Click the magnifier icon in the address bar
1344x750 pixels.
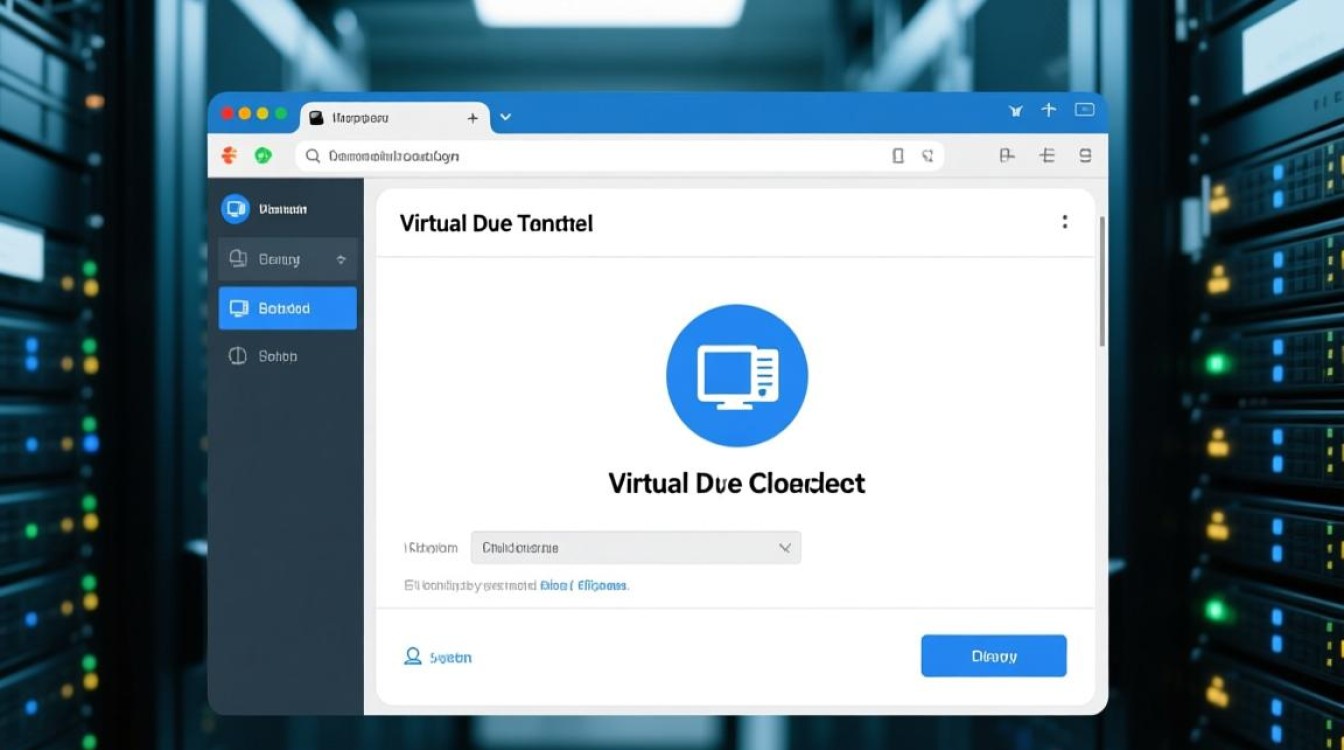point(313,156)
